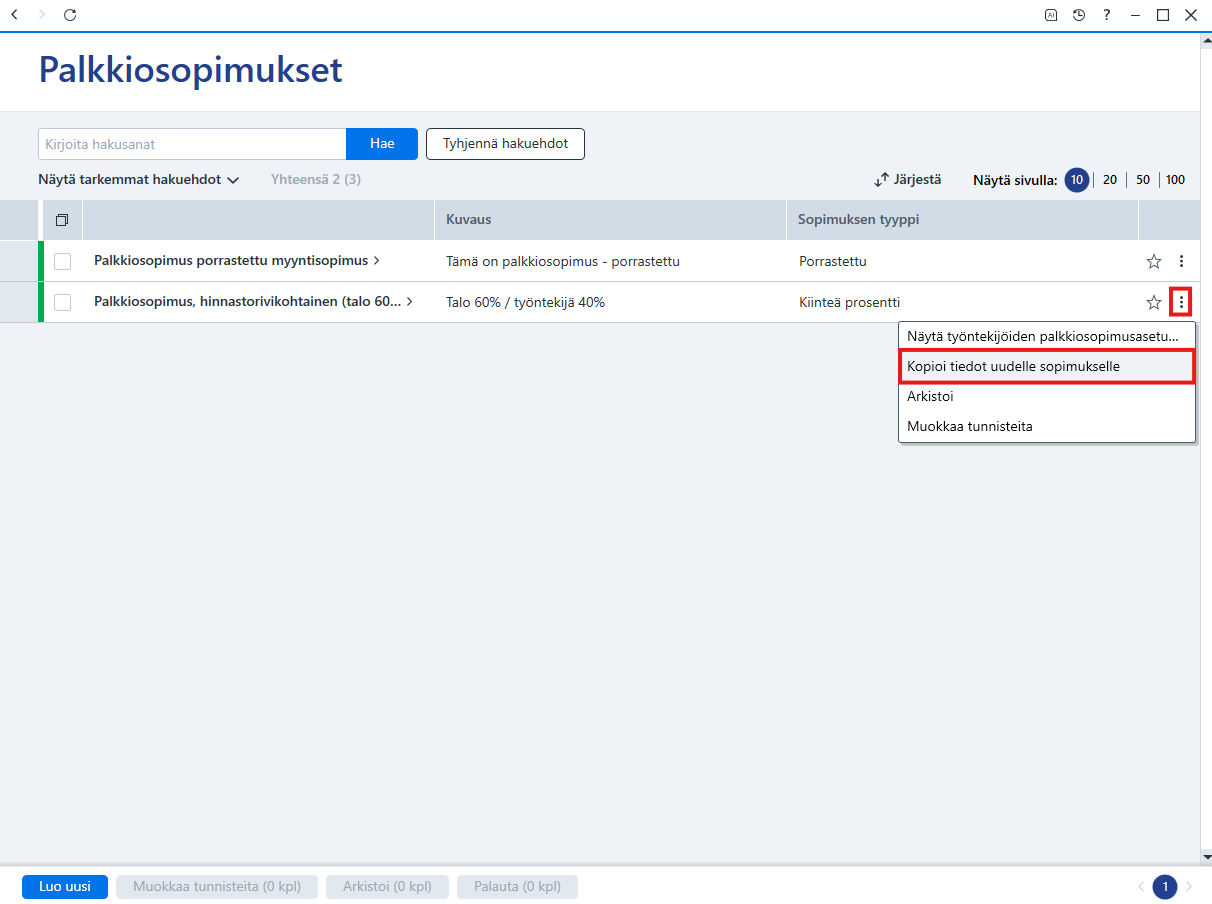Show 10 items per page
The height and width of the screenshot is (904, 1212).
pyautogui.click(x=1077, y=180)
